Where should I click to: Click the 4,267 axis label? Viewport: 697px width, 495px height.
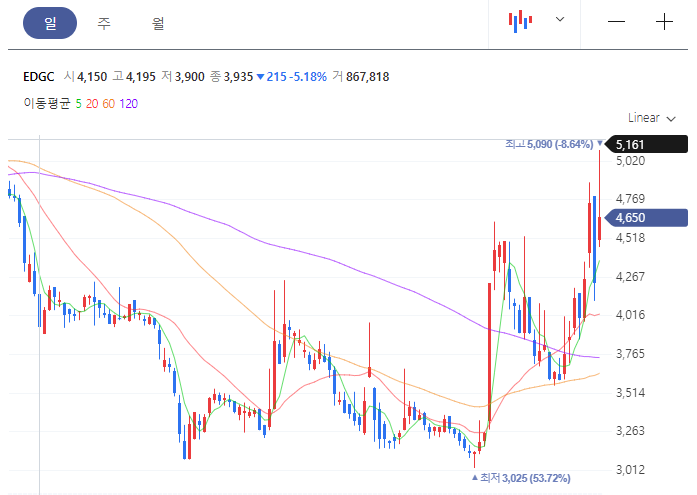630,276
